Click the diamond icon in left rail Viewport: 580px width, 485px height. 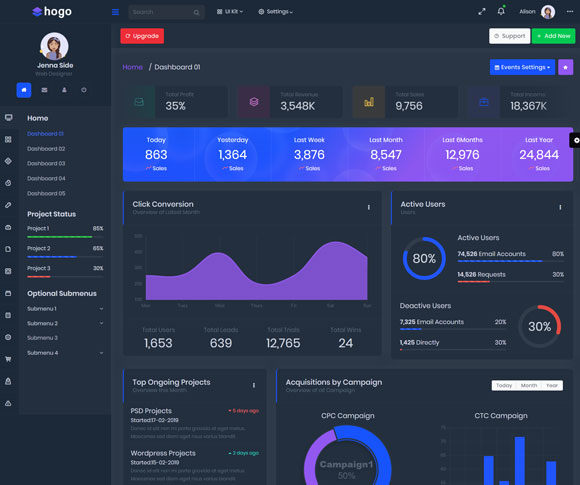tap(8, 161)
